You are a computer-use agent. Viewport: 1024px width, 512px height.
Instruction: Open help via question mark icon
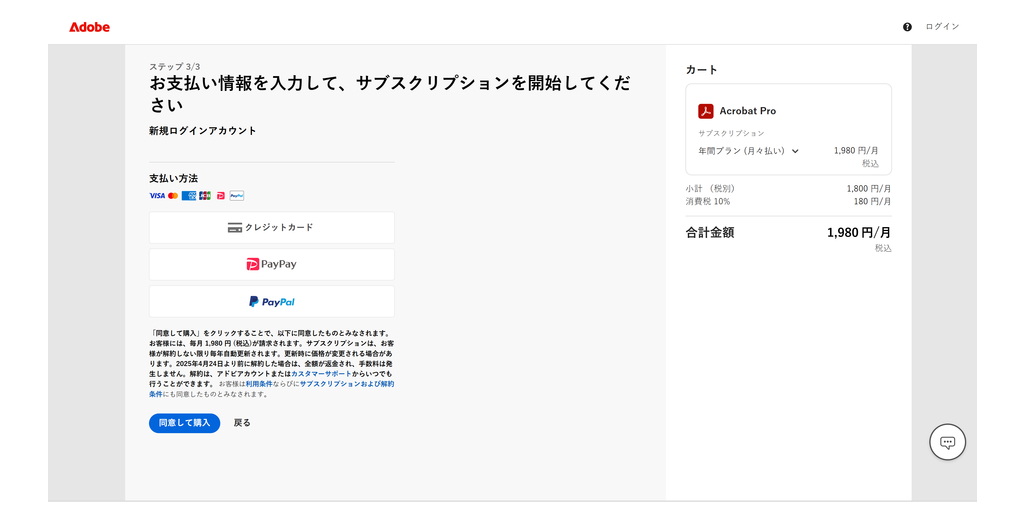[x=907, y=27]
